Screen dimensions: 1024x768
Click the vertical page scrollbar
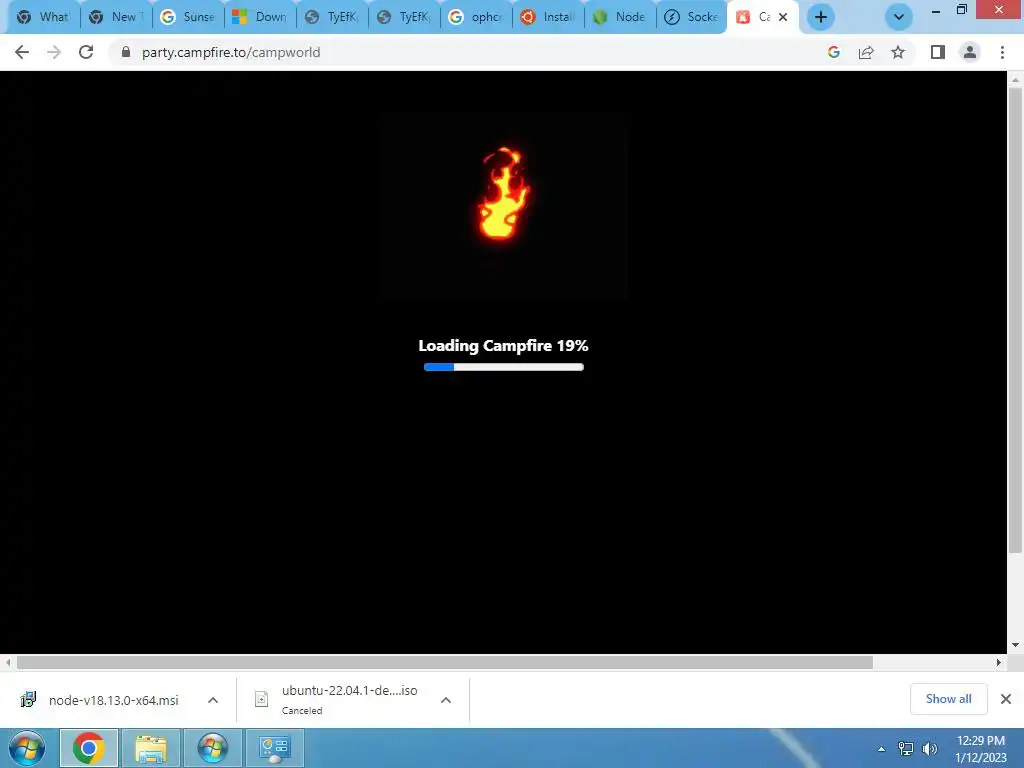coord(1015,320)
